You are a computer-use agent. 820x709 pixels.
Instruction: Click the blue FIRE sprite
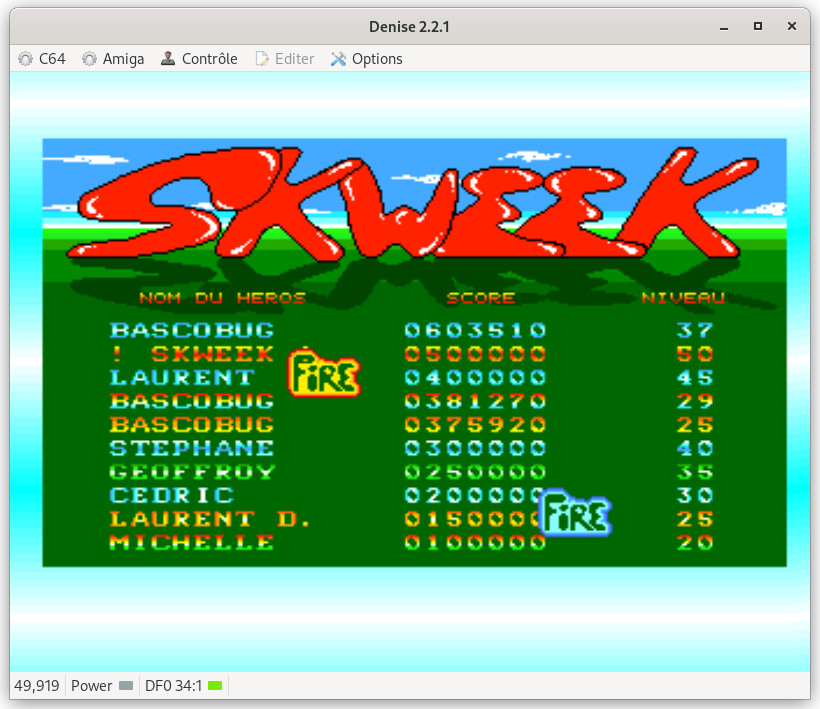coord(575,512)
